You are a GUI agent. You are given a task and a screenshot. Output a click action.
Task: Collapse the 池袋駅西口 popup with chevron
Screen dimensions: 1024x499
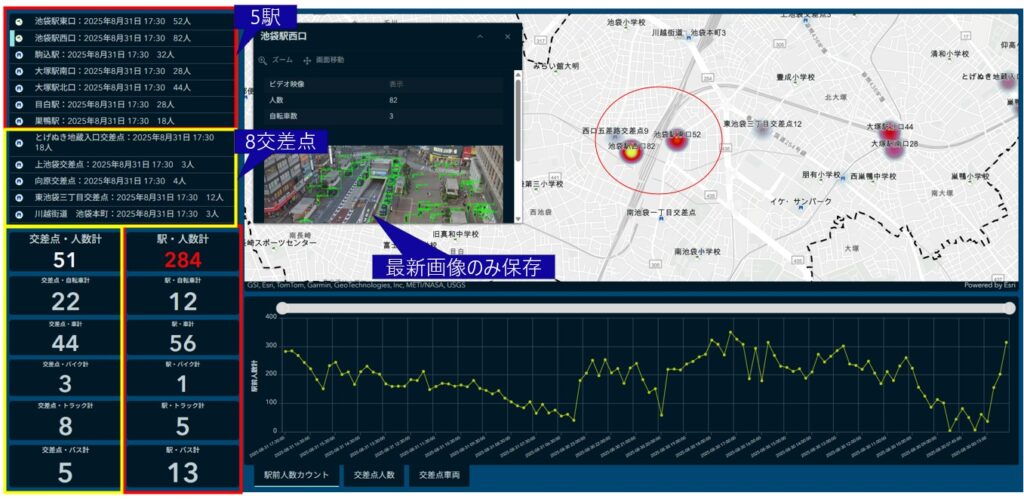tap(479, 36)
